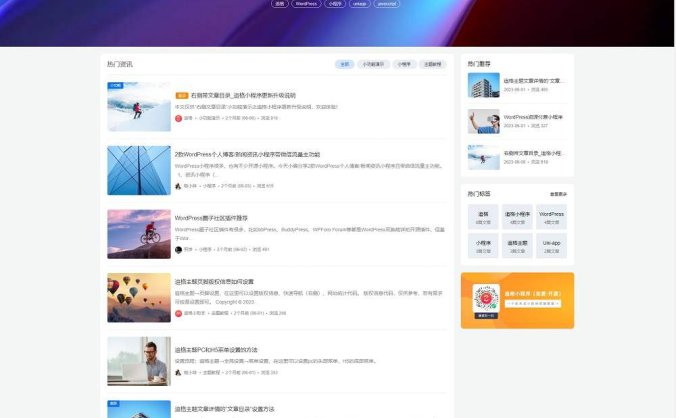Image resolution: width=676 pixels, height=418 pixels.
Task: Open the mountain cyclist article thumbnail
Action: click(139, 234)
